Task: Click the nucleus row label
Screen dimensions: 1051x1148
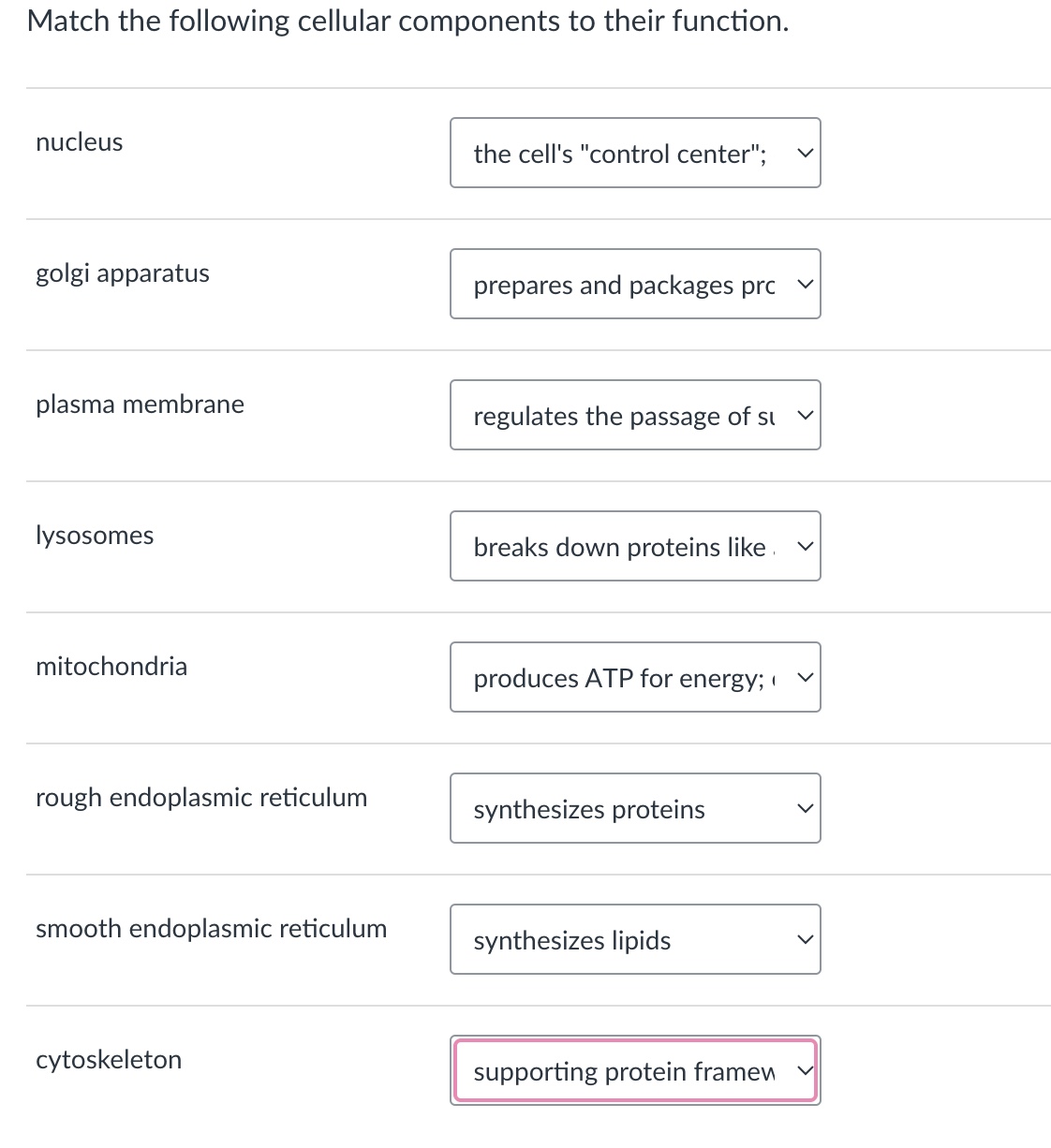Action: 79,142
